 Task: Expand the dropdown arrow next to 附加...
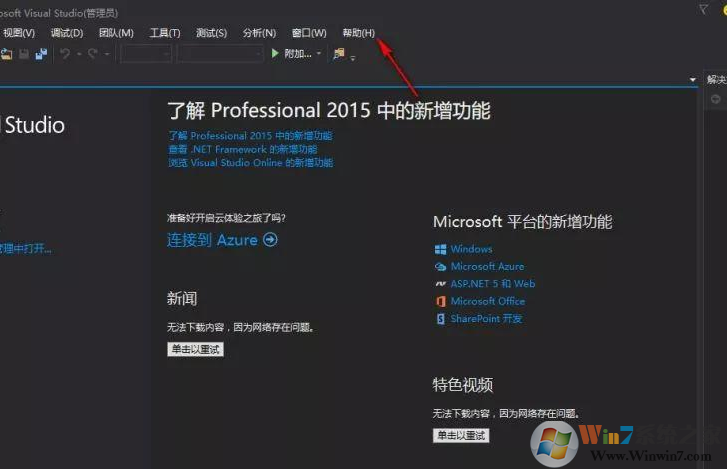(318, 54)
